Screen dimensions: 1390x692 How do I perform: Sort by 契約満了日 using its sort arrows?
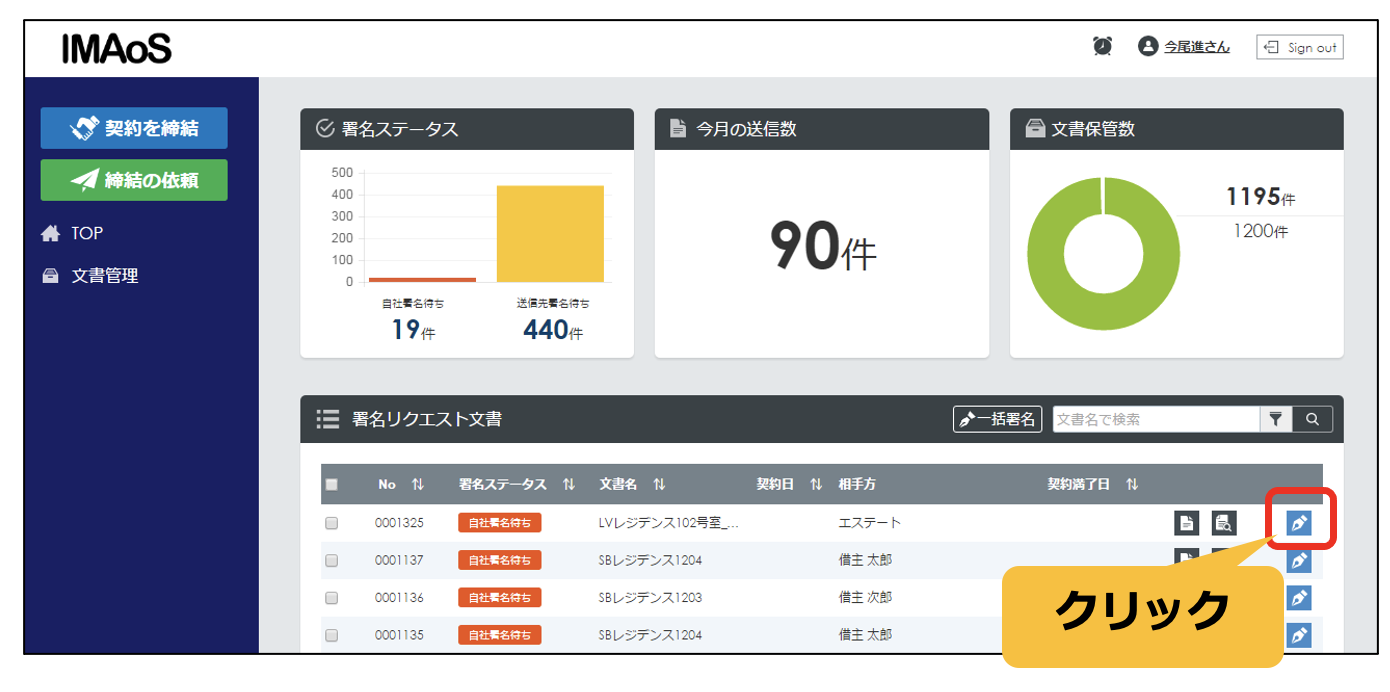1130,484
